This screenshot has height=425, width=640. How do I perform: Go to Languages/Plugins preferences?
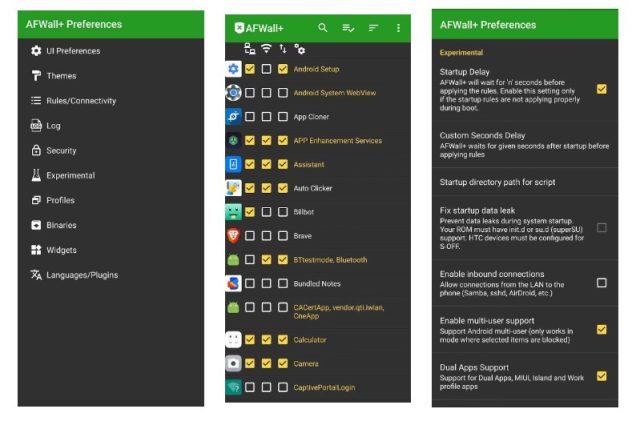[81, 274]
